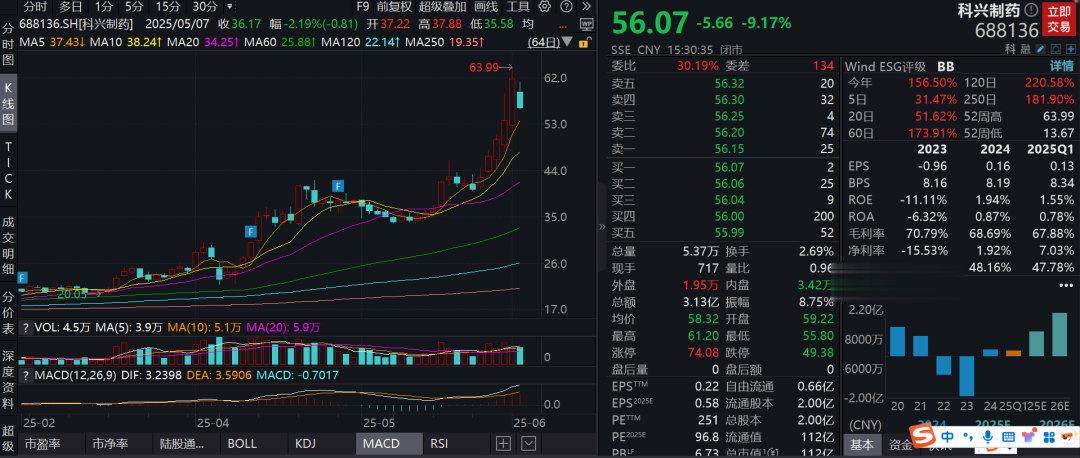Image resolution: width=1080 pixels, height=458 pixels.
Task: Switch to KDJ indicator tab
Action: point(319,444)
